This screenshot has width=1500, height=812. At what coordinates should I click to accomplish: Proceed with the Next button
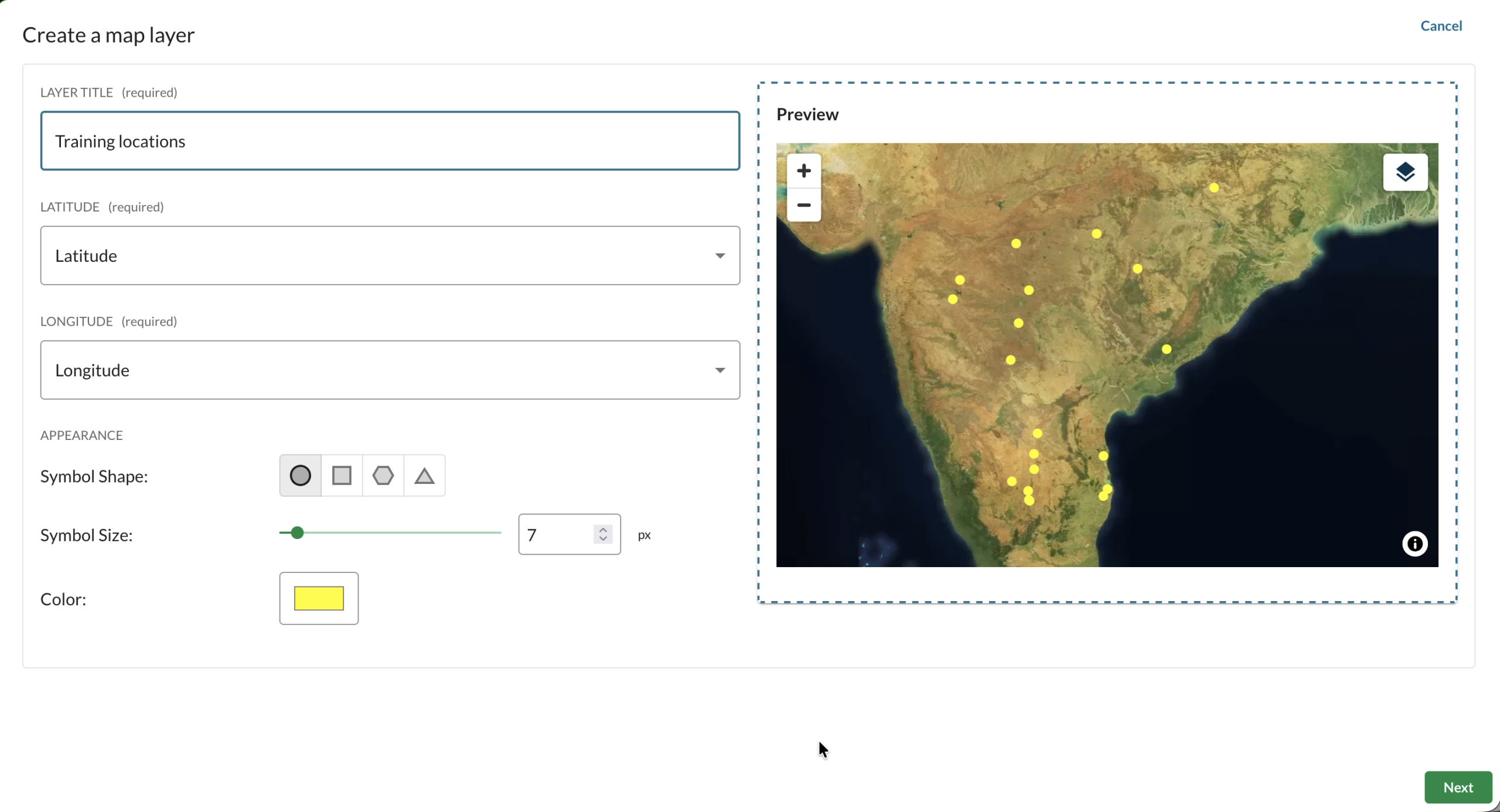(1458, 787)
